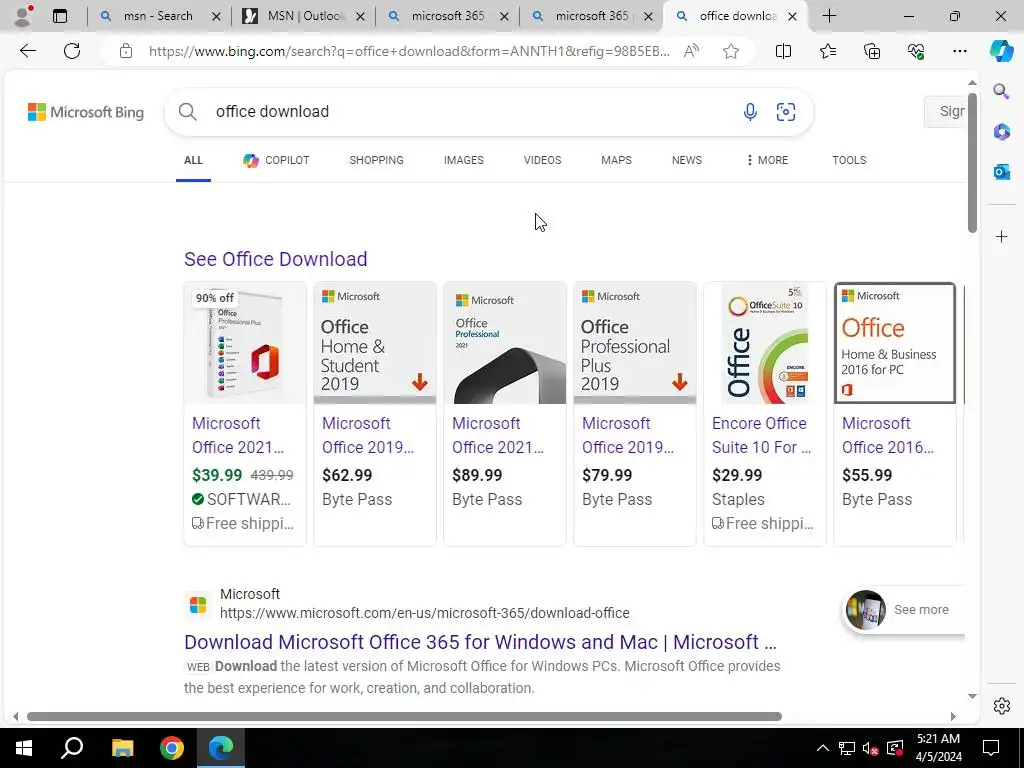
Task: Open Outlook sidebar icon
Action: (1001, 172)
